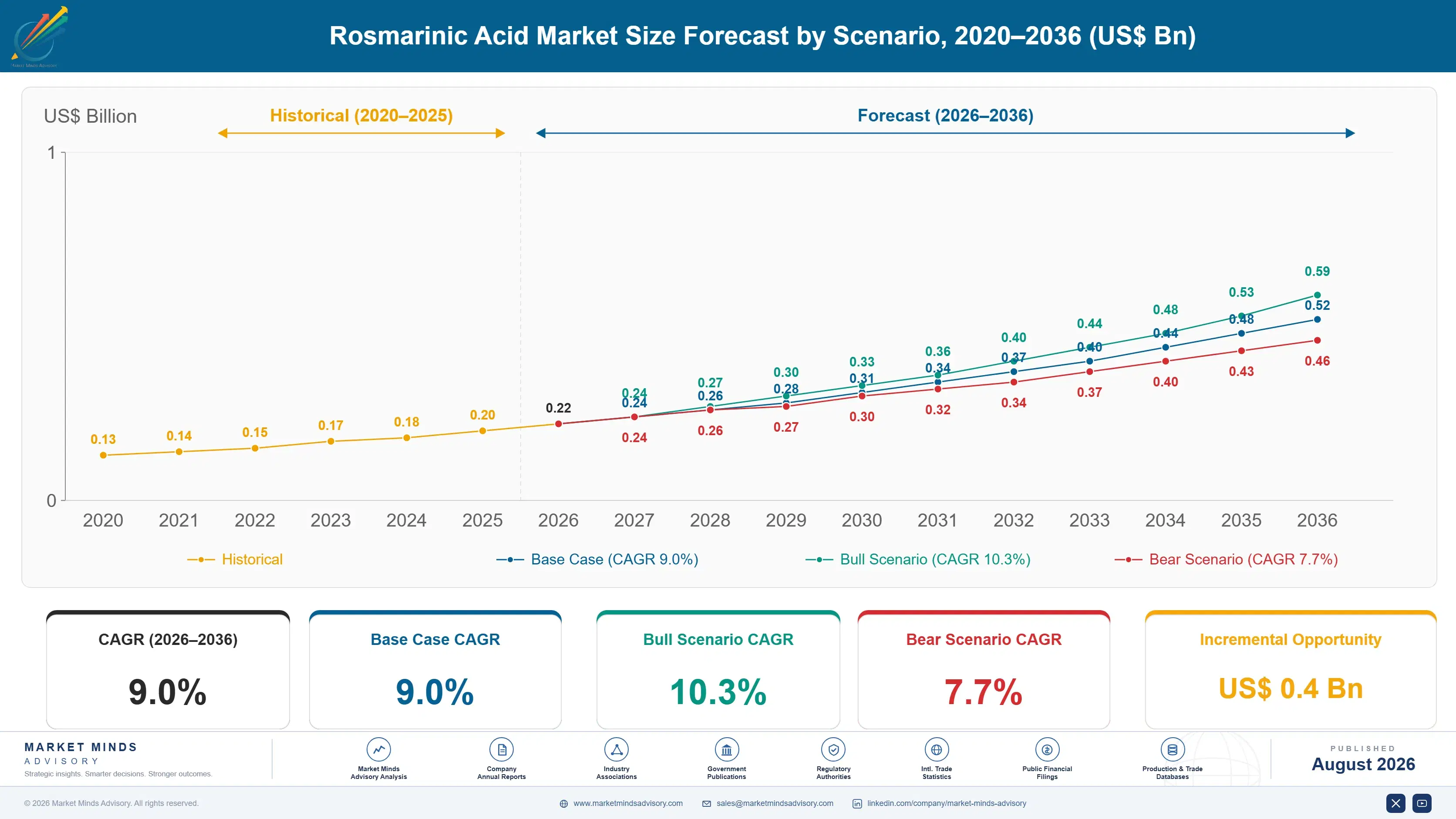
Task: Click the August 2026 published date
Action: (1363, 764)
